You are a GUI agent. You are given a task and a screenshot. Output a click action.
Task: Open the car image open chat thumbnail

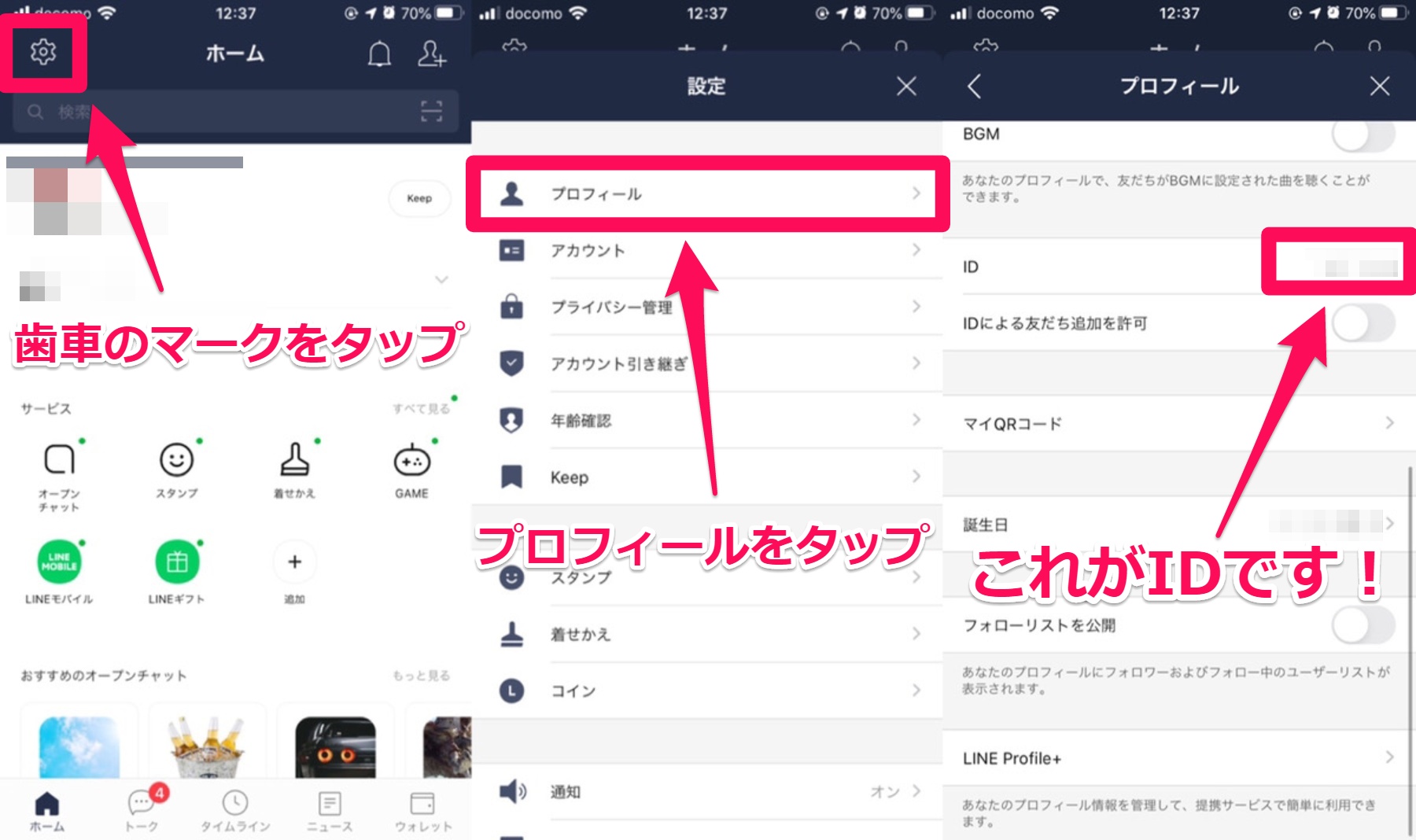(335, 746)
